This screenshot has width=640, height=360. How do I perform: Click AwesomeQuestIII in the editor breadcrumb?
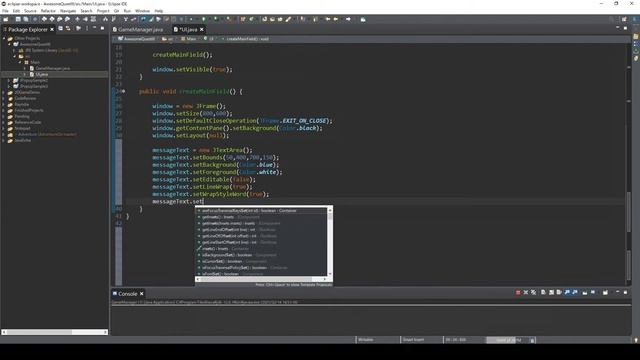click(x=139, y=39)
